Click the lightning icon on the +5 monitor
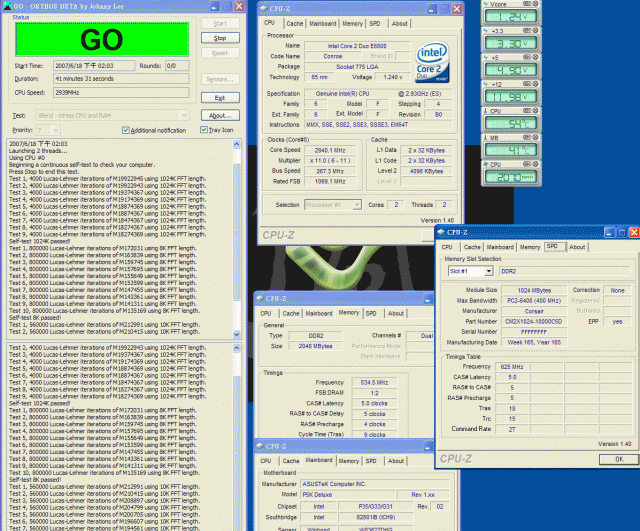Screen dimensions: 640x531 coord(486,58)
